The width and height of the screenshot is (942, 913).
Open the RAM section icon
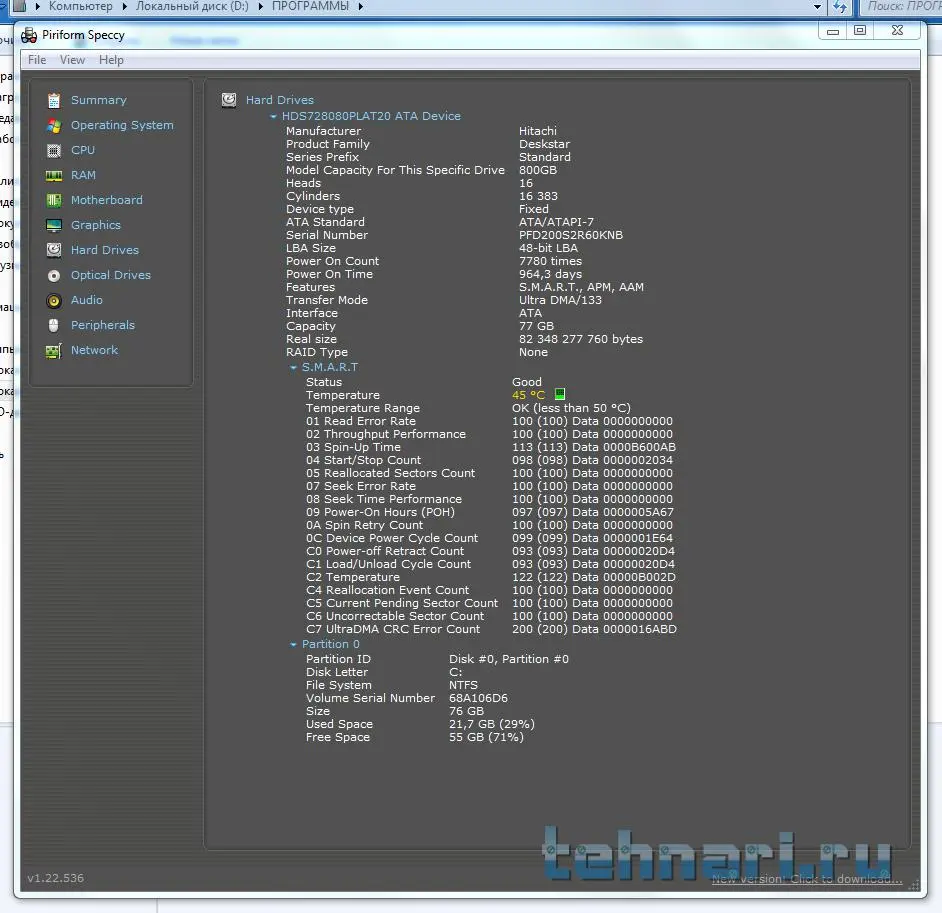(x=53, y=175)
